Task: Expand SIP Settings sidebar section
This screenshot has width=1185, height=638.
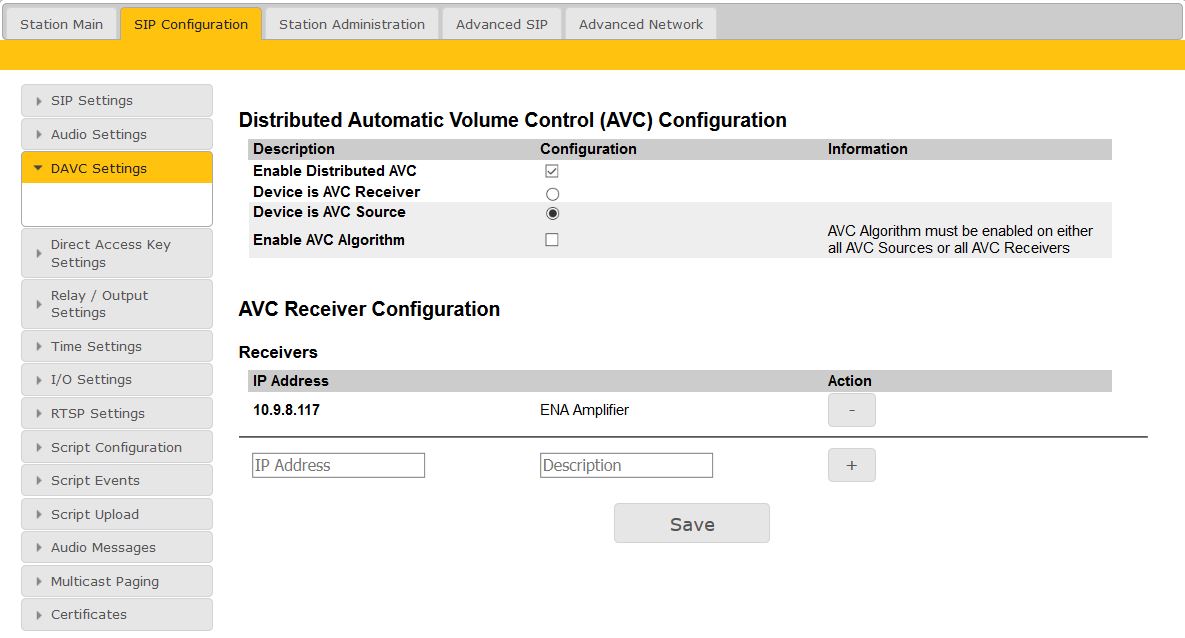Action: click(116, 101)
